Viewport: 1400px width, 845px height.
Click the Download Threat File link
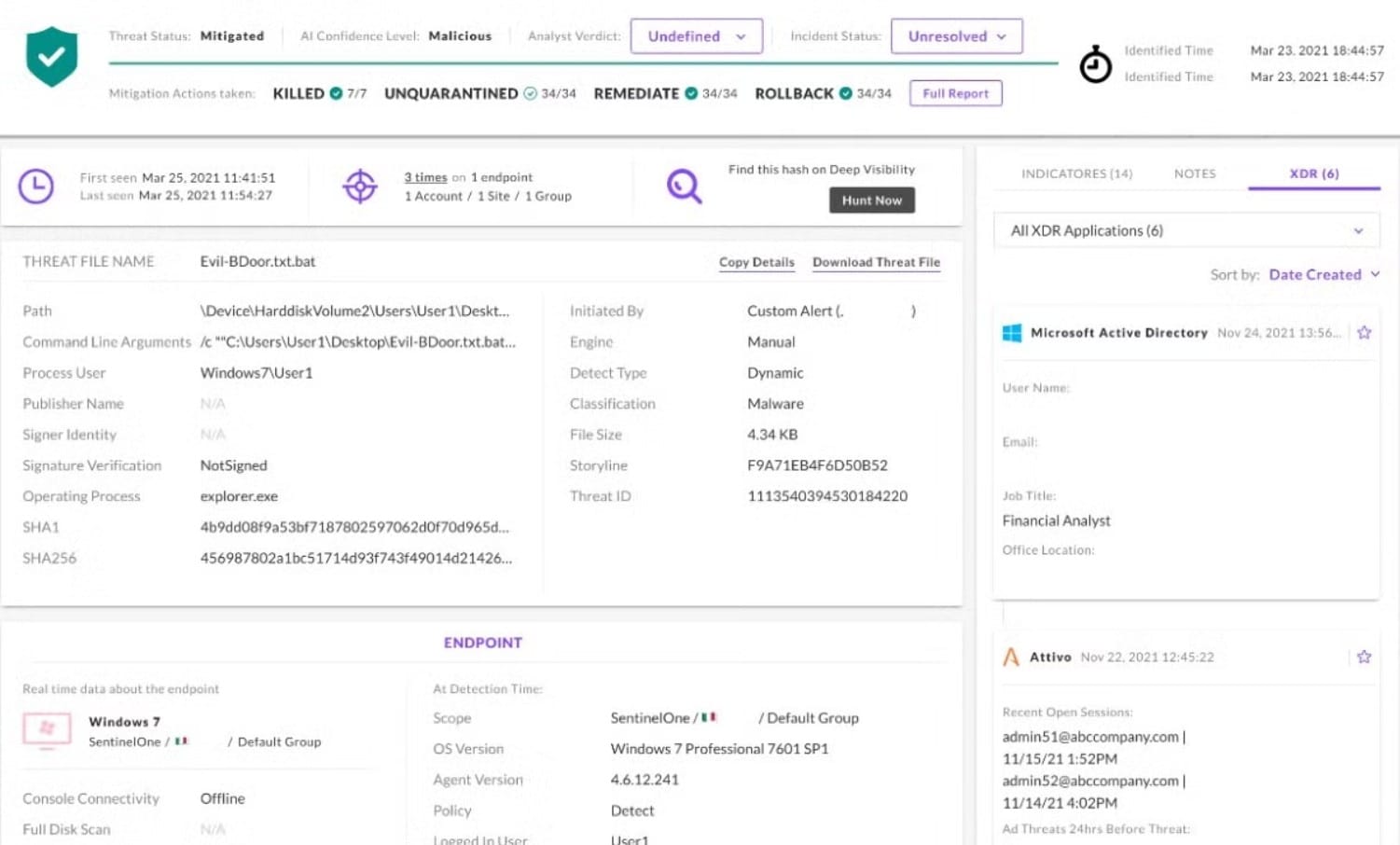875,262
